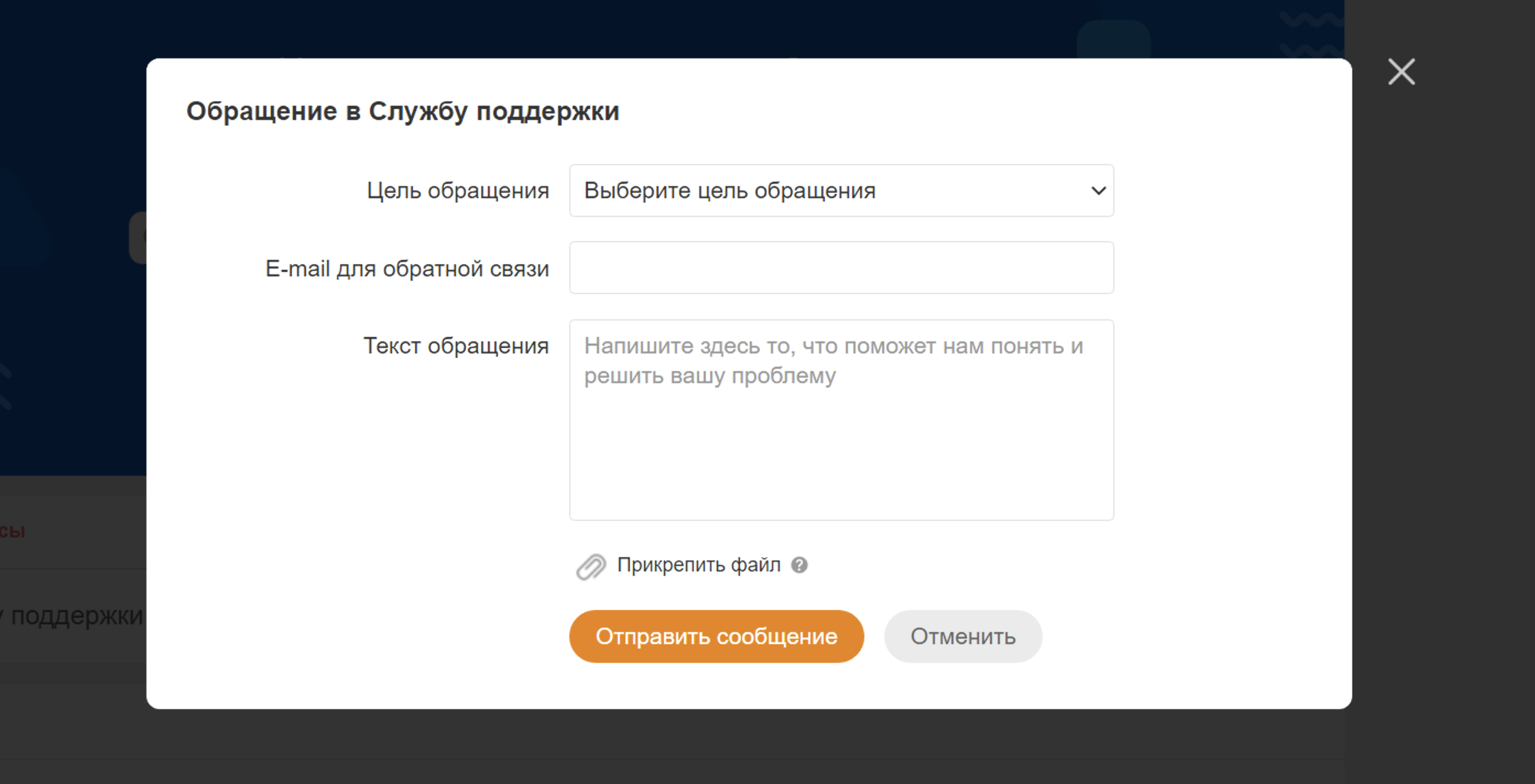Click the 'Цель обращения' label
Screen dimensions: 1535x784
[x=458, y=190]
